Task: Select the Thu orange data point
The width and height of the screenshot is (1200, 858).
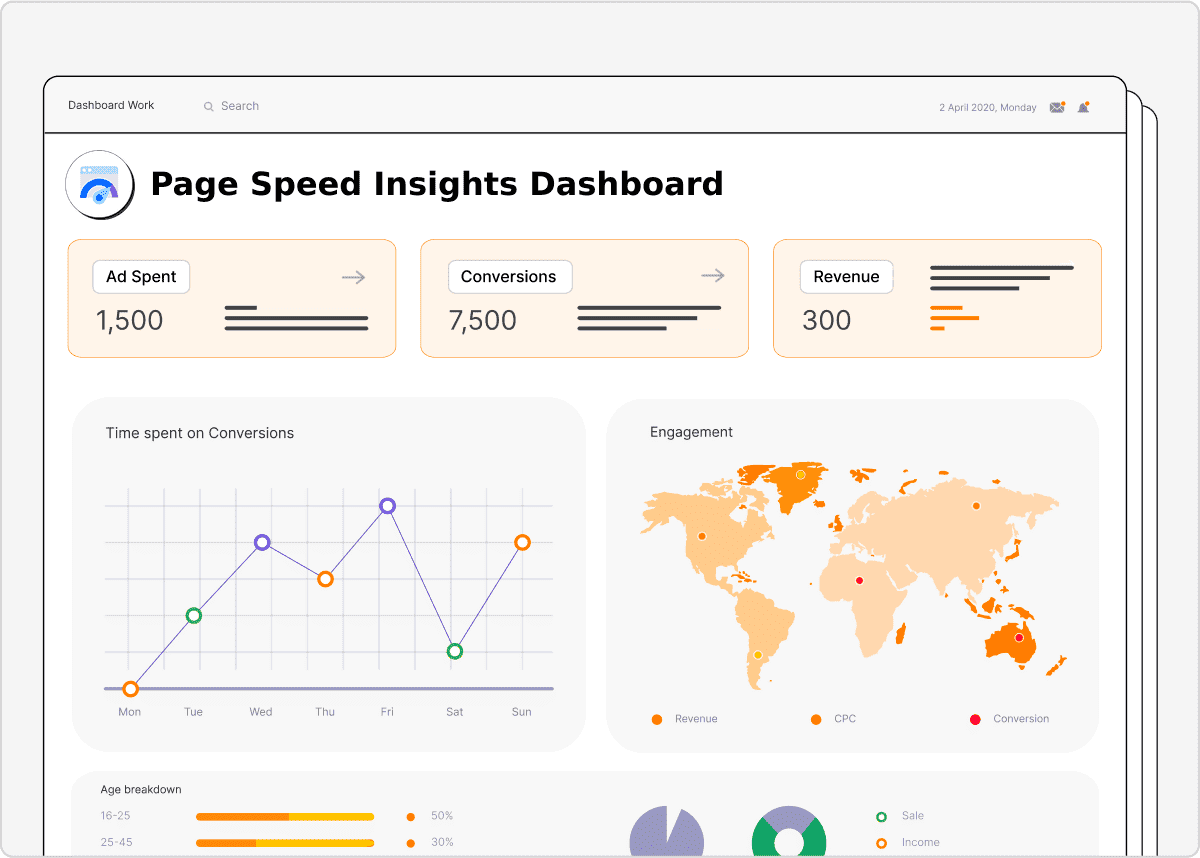Action: (x=325, y=579)
